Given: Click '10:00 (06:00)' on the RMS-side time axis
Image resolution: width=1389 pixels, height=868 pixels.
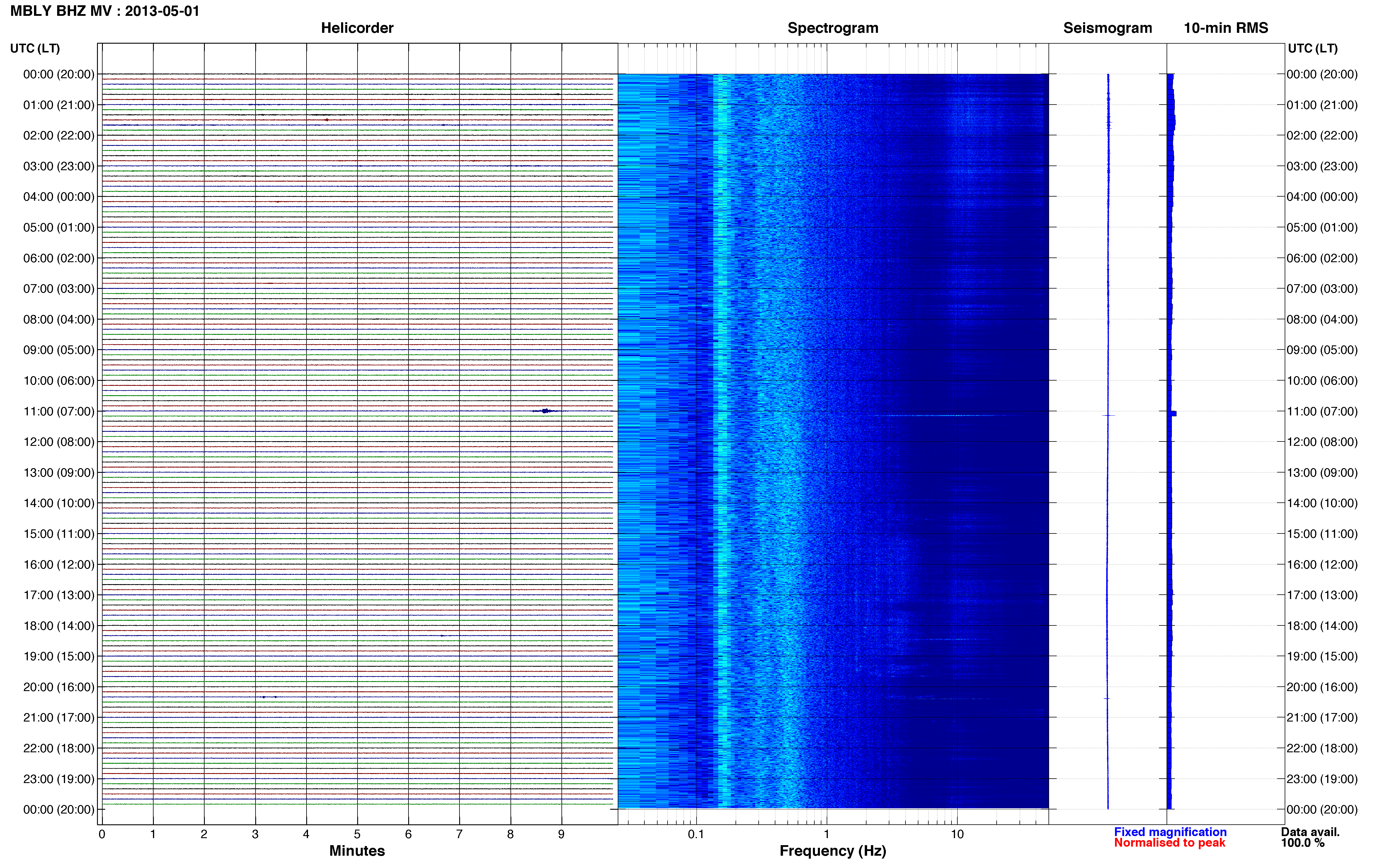Looking at the screenshot, I should pos(1322,381).
